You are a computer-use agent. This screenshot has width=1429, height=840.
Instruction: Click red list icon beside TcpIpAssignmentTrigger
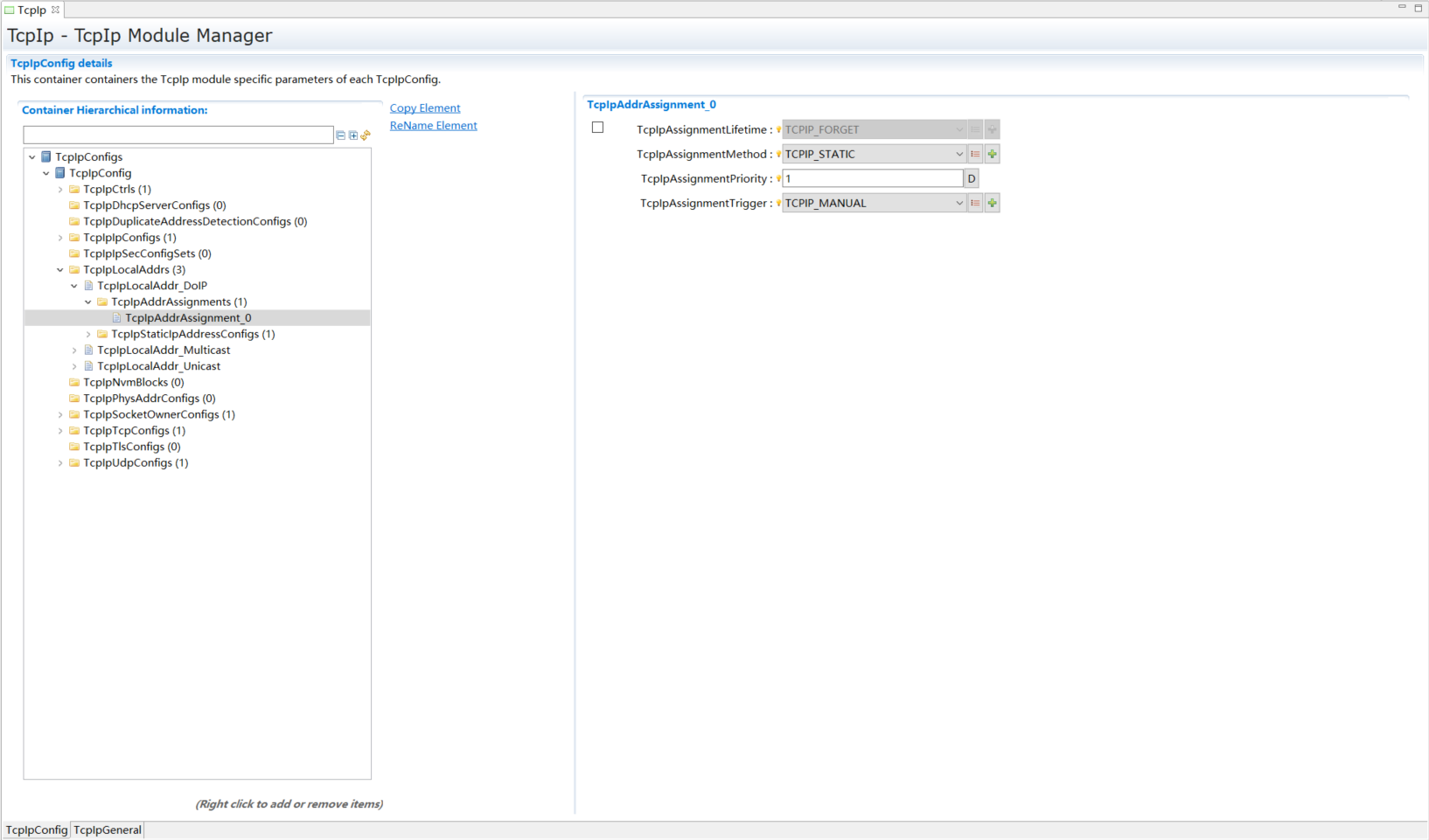975,203
